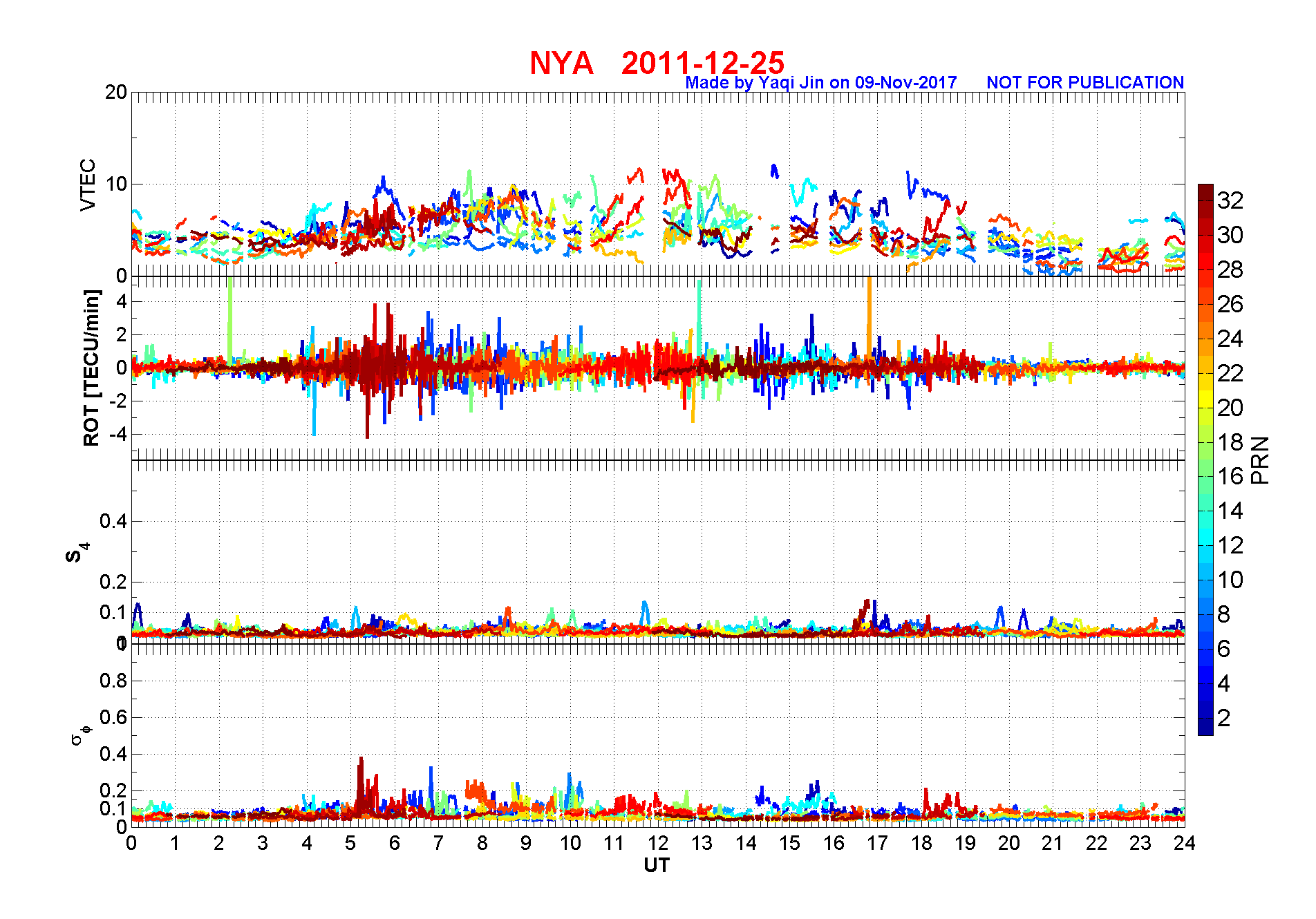The width and height of the screenshot is (1316, 919).
Task: Click the 20 tick on the VTEC axis
Action: [x=116, y=92]
